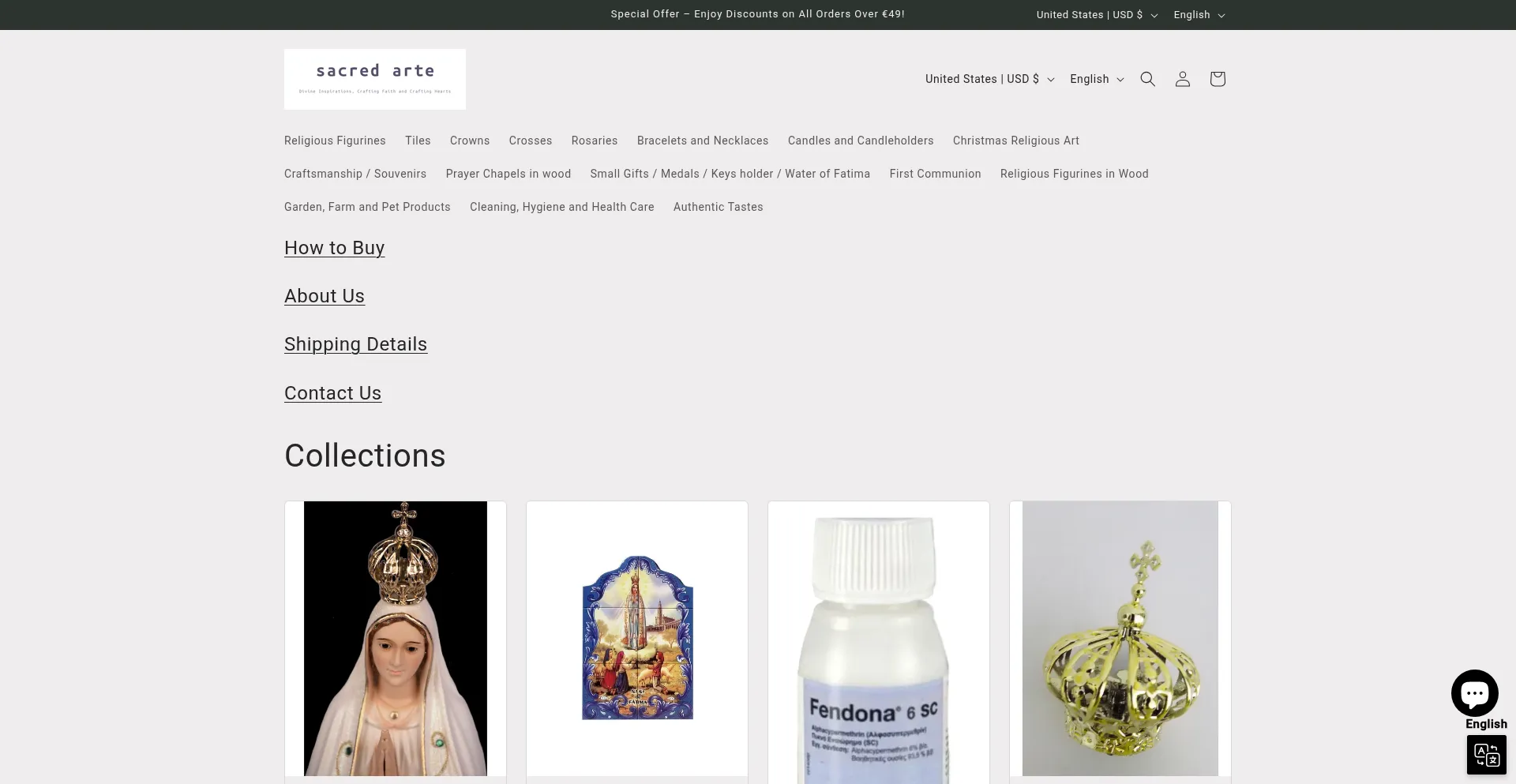Image resolution: width=1516 pixels, height=784 pixels.
Task: Open the Our Lady statue collection image
Action: click(x=396, y=638)
